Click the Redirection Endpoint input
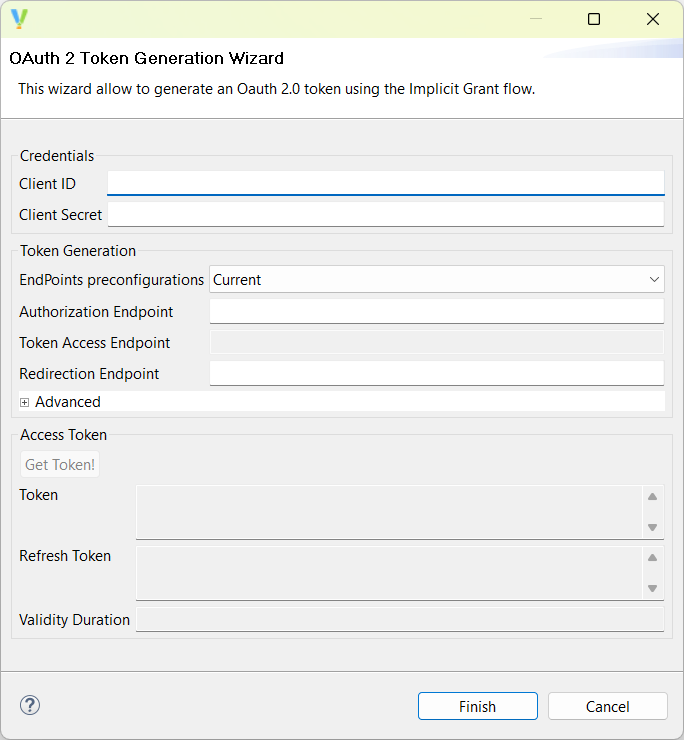The image size is (684, 740). point(437,373)
